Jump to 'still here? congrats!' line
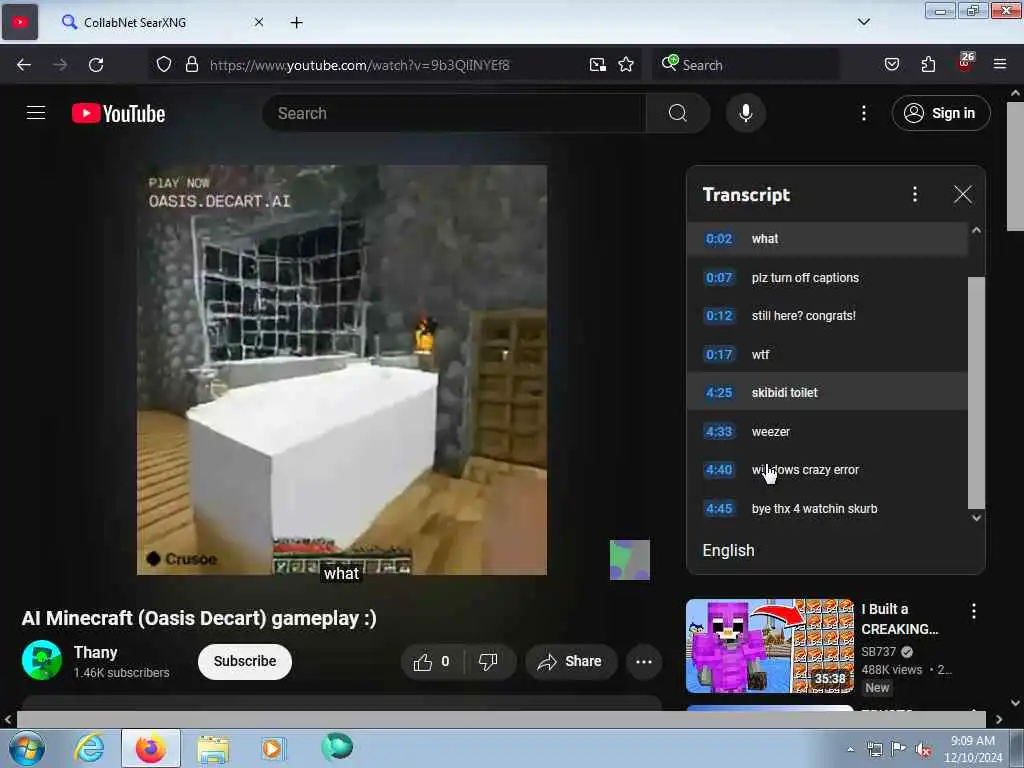This screenshot has width=1024, height=768. (x=827, y=315)
